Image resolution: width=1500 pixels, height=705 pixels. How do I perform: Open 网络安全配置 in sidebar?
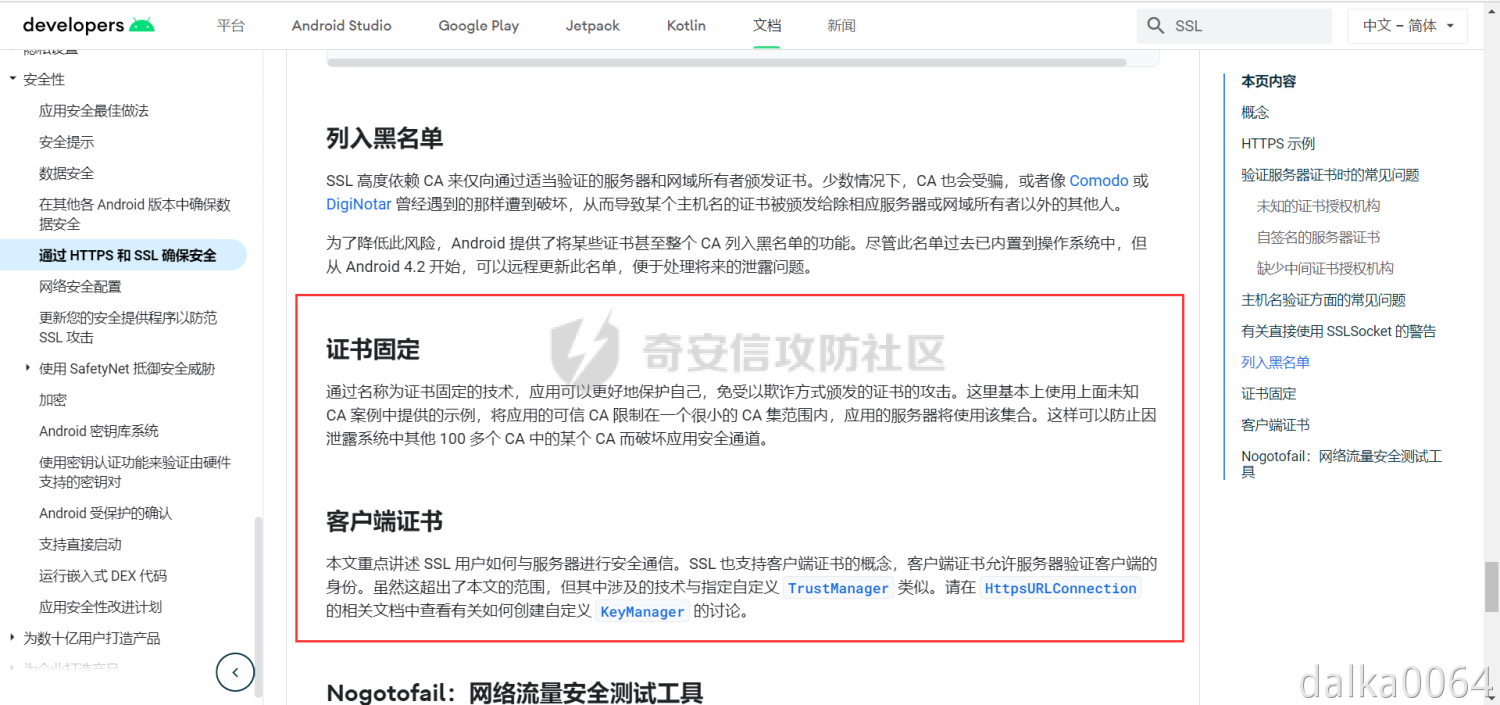click(x=80, y=287)
